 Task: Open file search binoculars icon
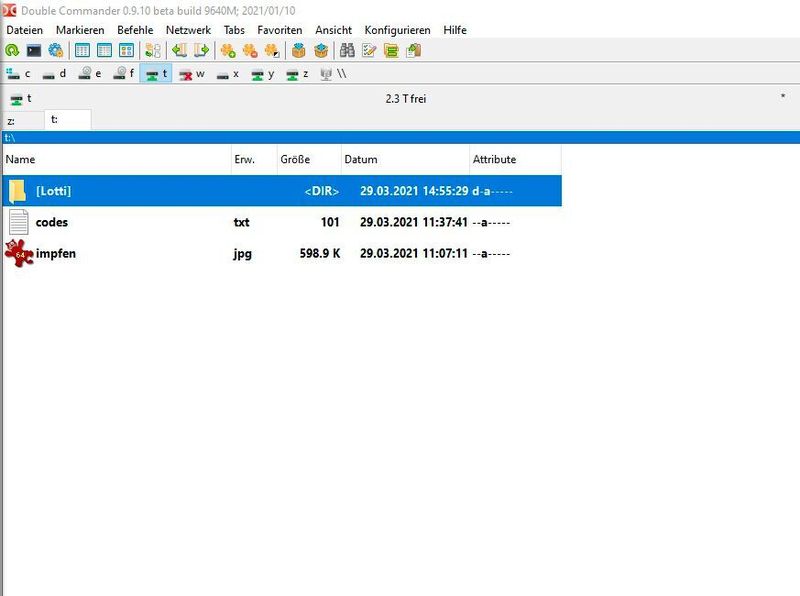[347, 51]
